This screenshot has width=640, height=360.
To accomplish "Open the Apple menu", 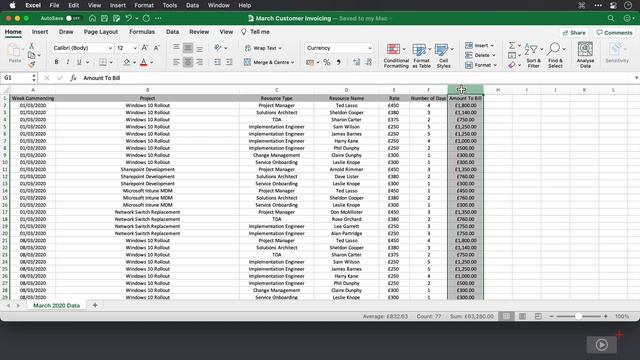I will 12,5.
